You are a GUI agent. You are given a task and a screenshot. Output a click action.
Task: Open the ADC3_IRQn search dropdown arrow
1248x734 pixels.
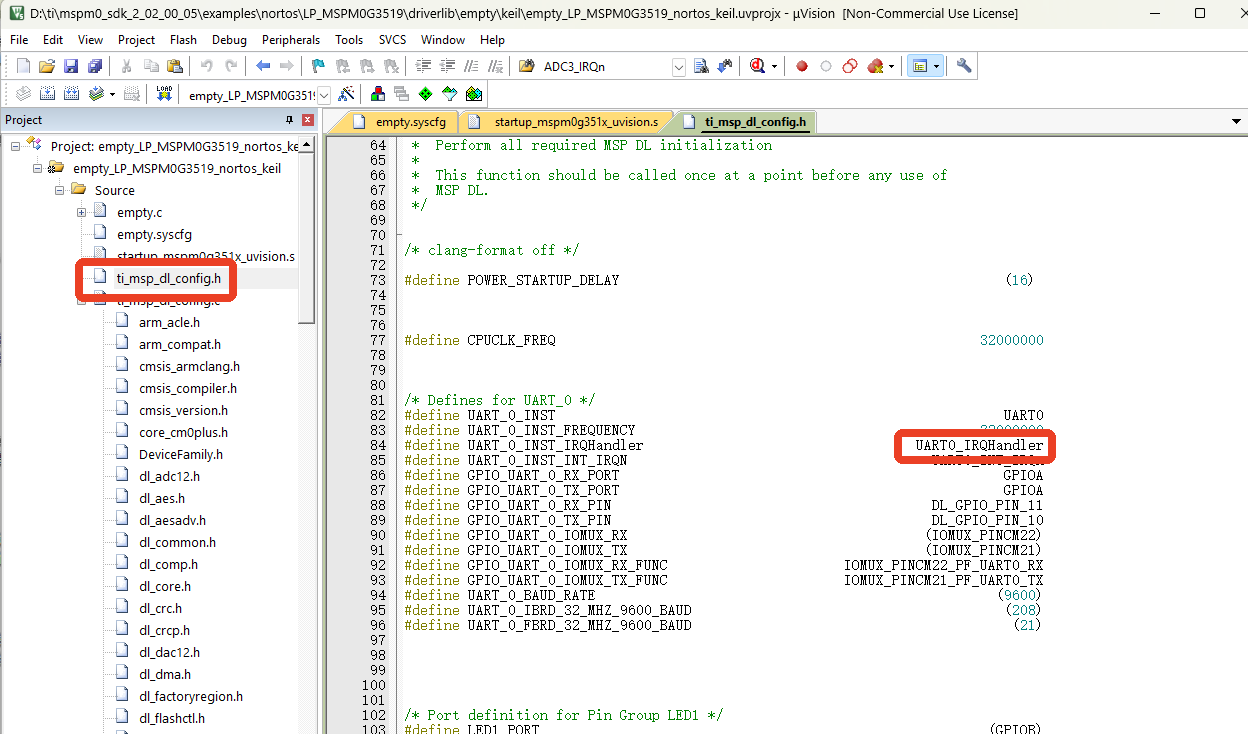[679, 66]
